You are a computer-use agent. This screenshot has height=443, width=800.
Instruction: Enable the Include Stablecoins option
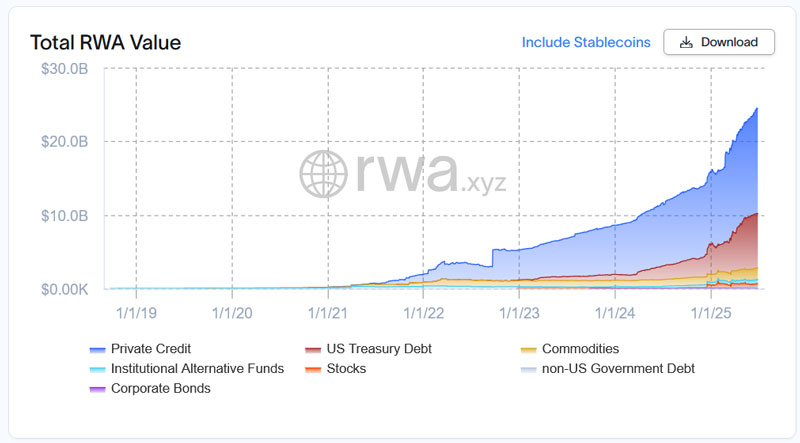pyautogui.click(x=586, y=42)
